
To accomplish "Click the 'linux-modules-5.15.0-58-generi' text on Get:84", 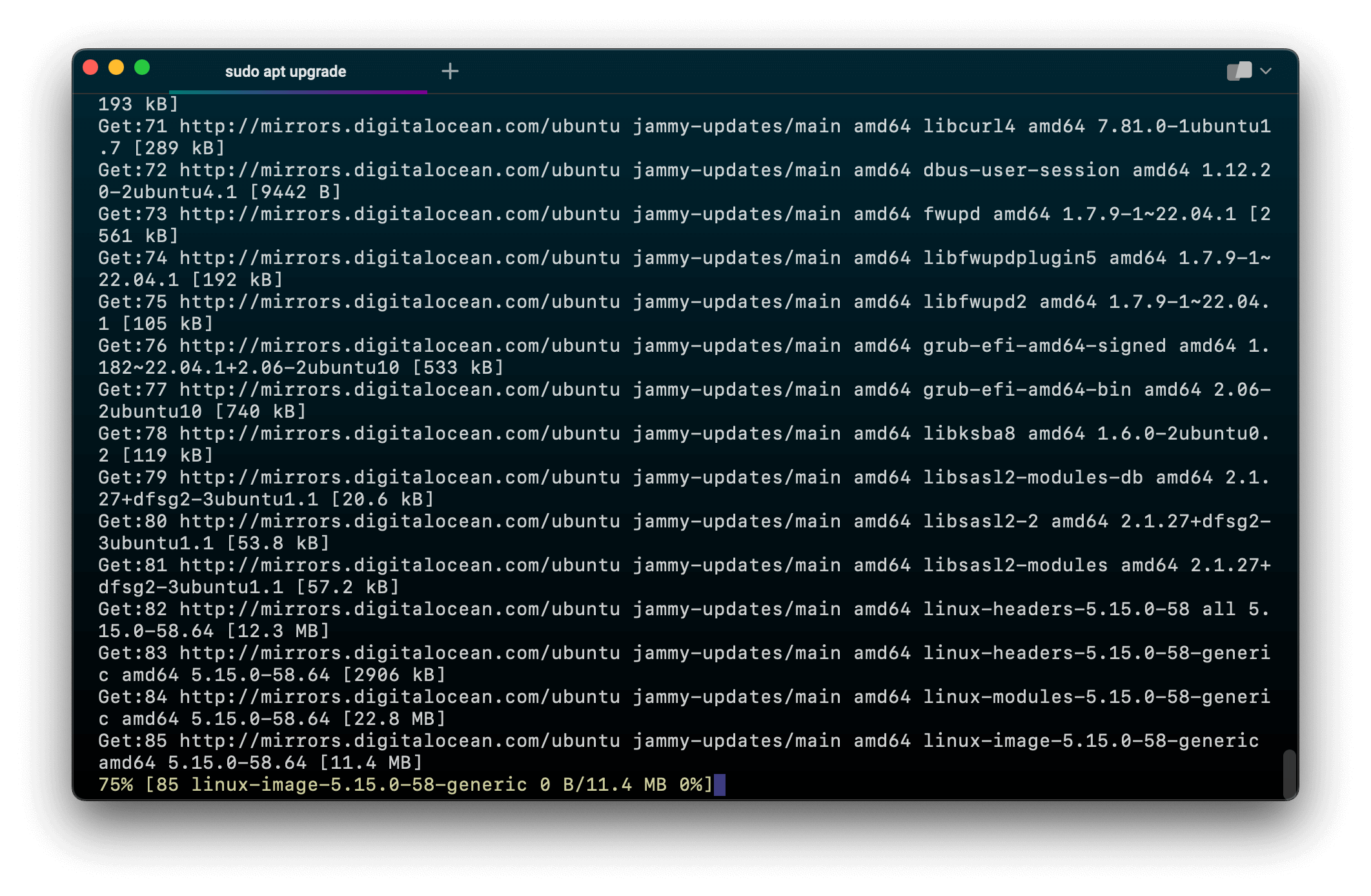I will click(1096, 697).
